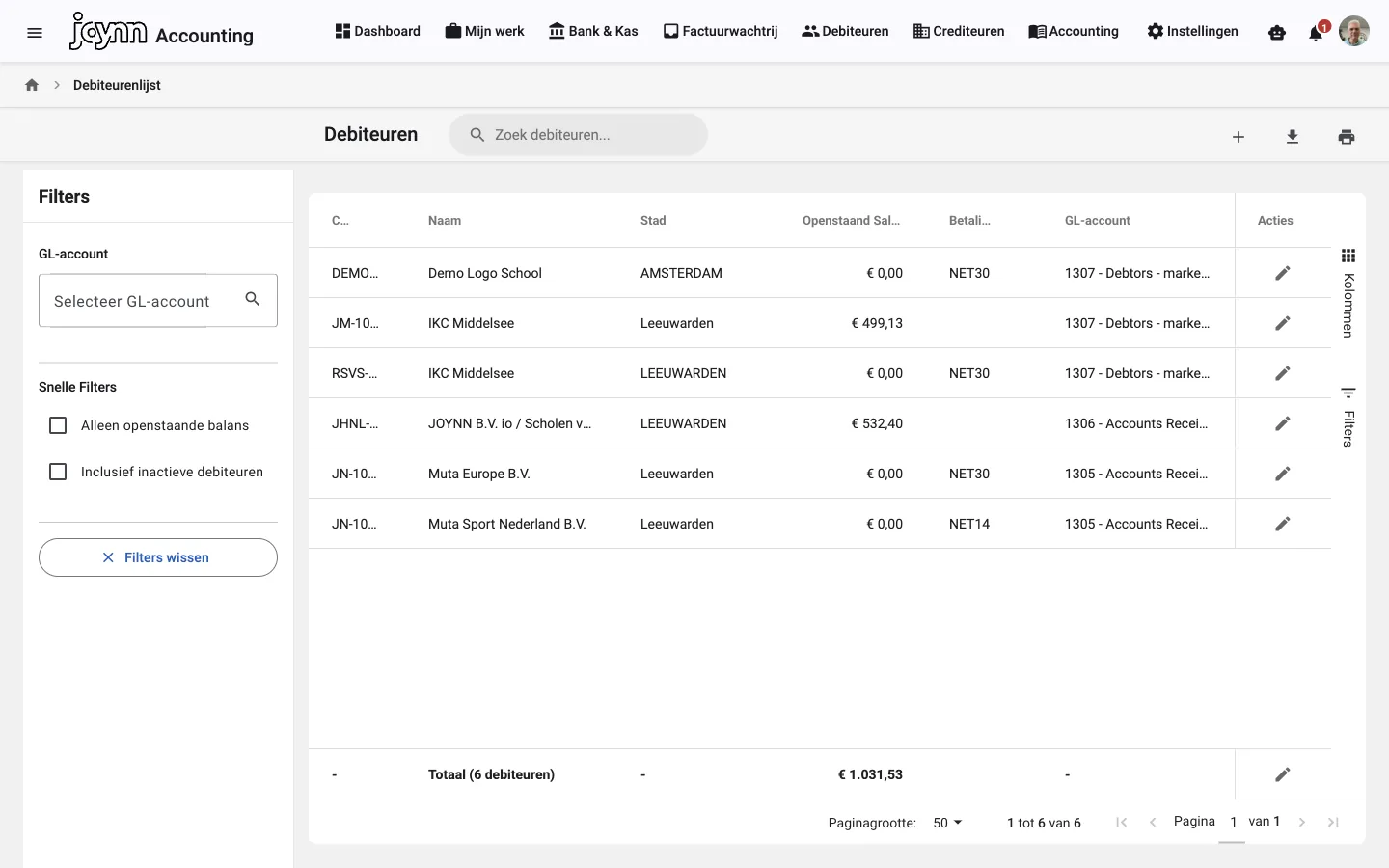Open the support bot icon
1389x868 pixels.
point(1277,33)
